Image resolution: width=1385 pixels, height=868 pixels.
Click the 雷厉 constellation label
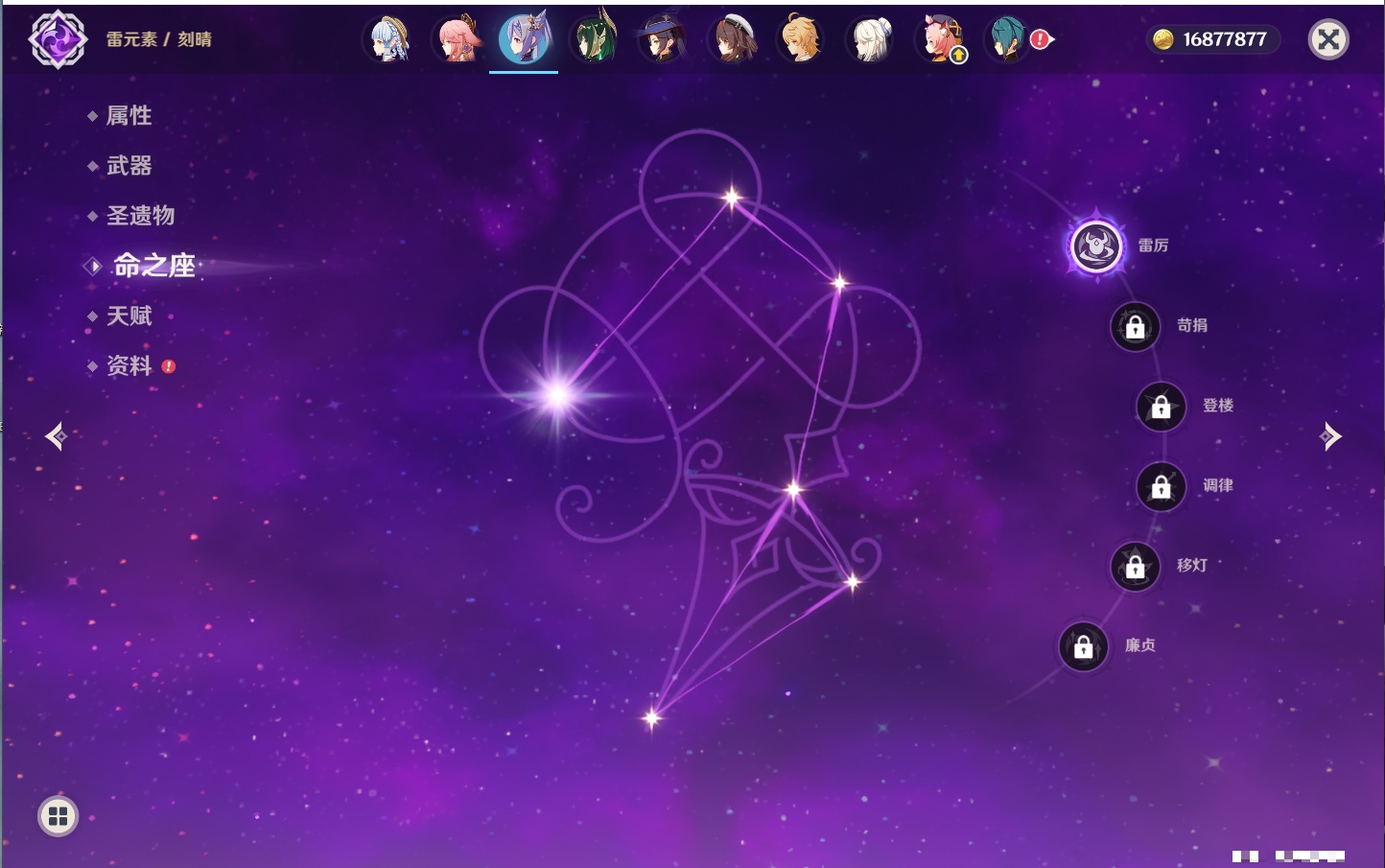[x=1153, y=246]
